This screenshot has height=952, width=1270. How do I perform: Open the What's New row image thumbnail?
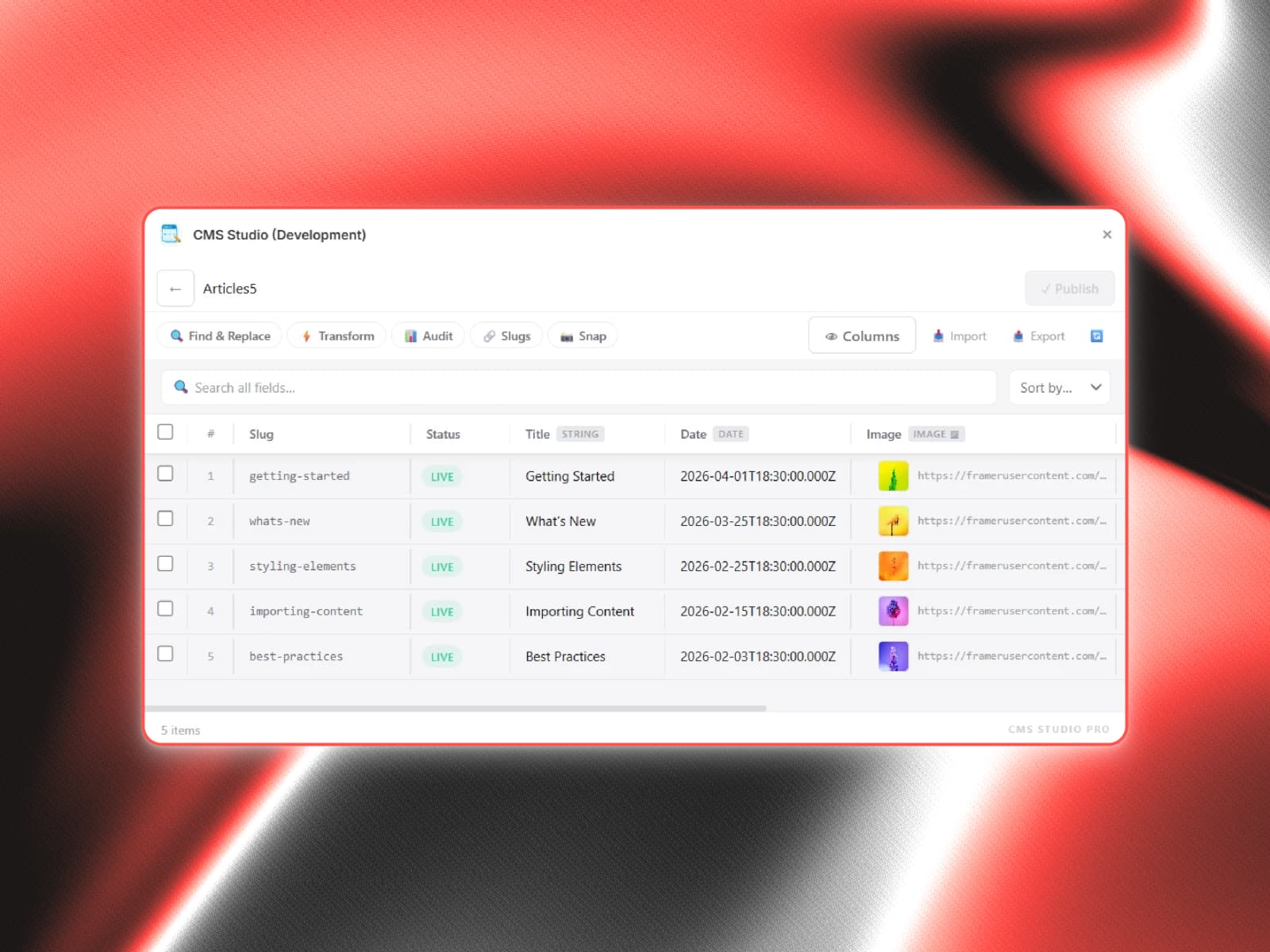point(892,521)
